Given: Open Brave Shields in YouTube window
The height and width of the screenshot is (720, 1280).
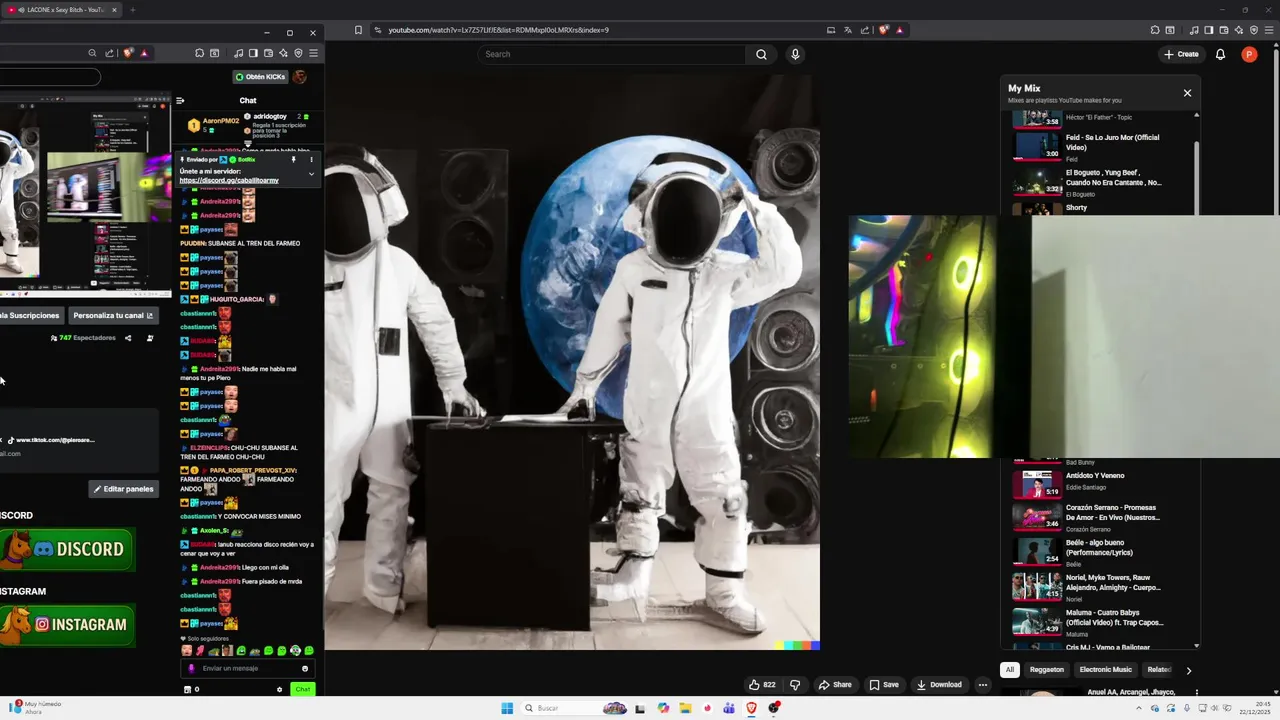Looking at the screenshot, I should pos(884,30).
